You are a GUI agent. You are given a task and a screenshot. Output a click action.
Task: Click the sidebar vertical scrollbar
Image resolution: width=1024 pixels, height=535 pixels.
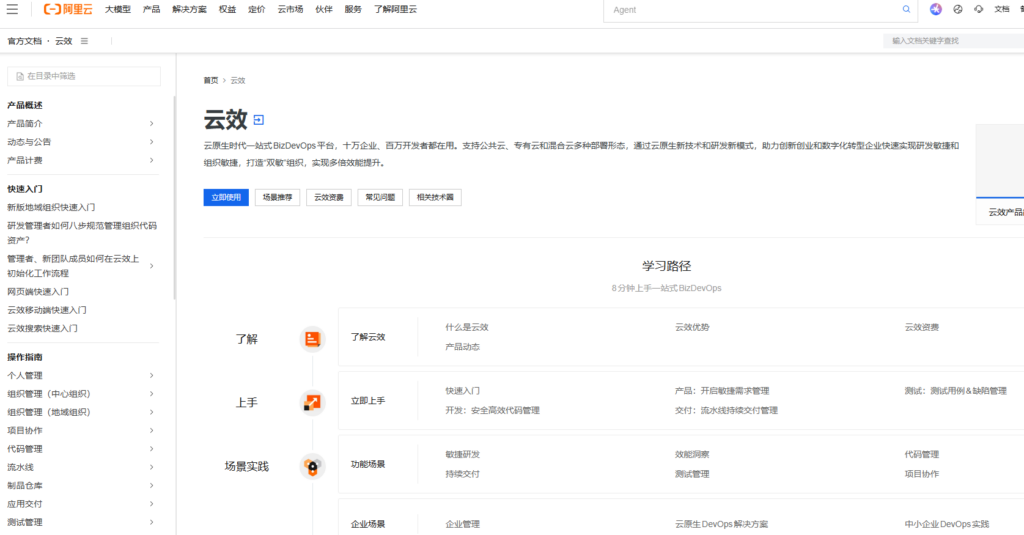click(174, 198)
